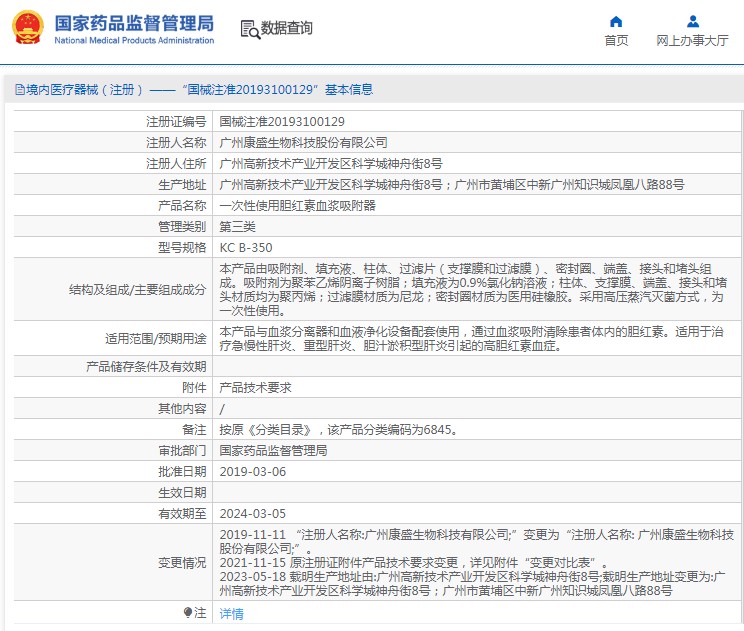Open the 数据查询 search icon

coord(250,29)
